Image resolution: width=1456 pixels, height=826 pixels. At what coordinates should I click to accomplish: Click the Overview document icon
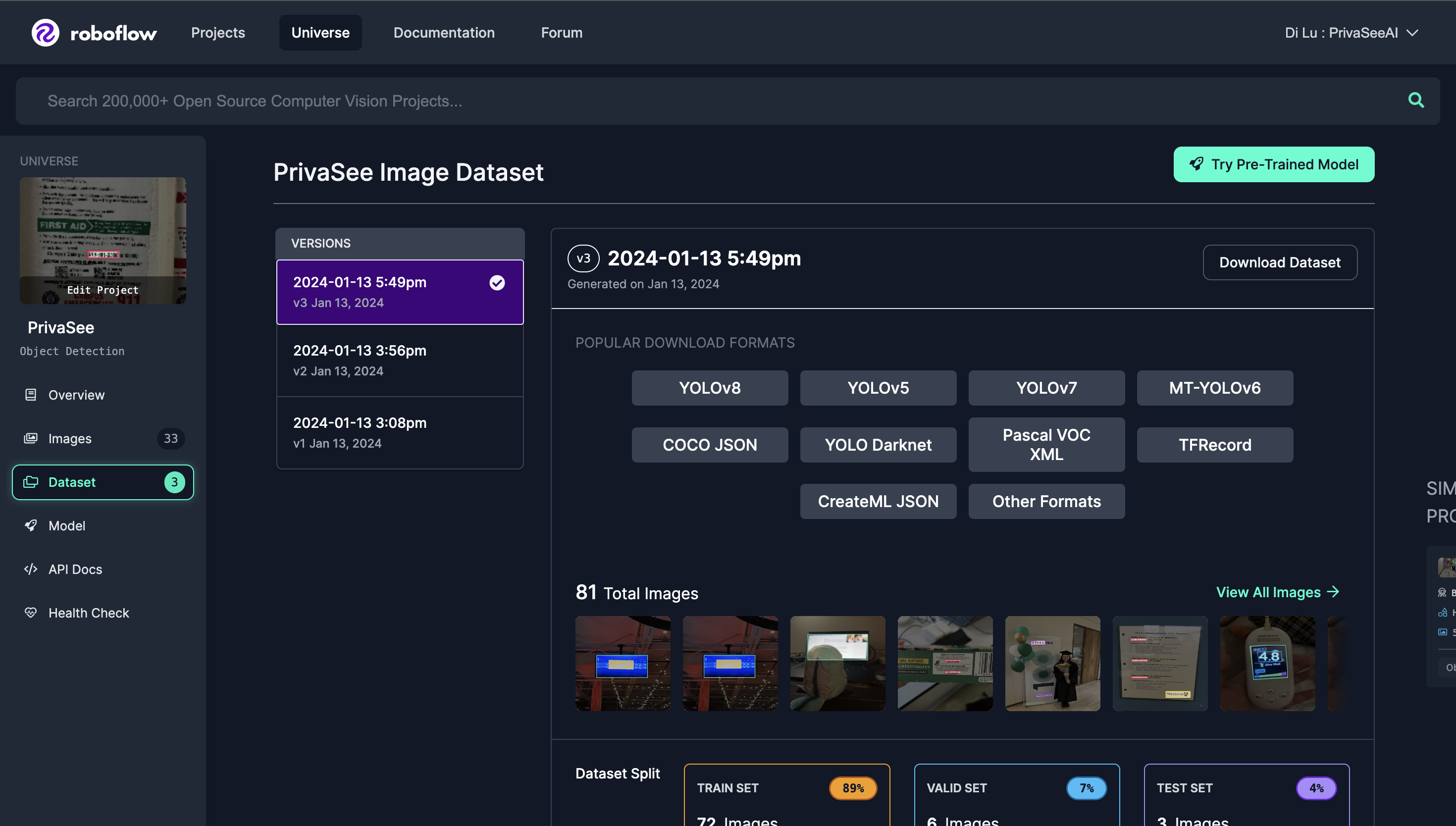[x=31, y=395]
